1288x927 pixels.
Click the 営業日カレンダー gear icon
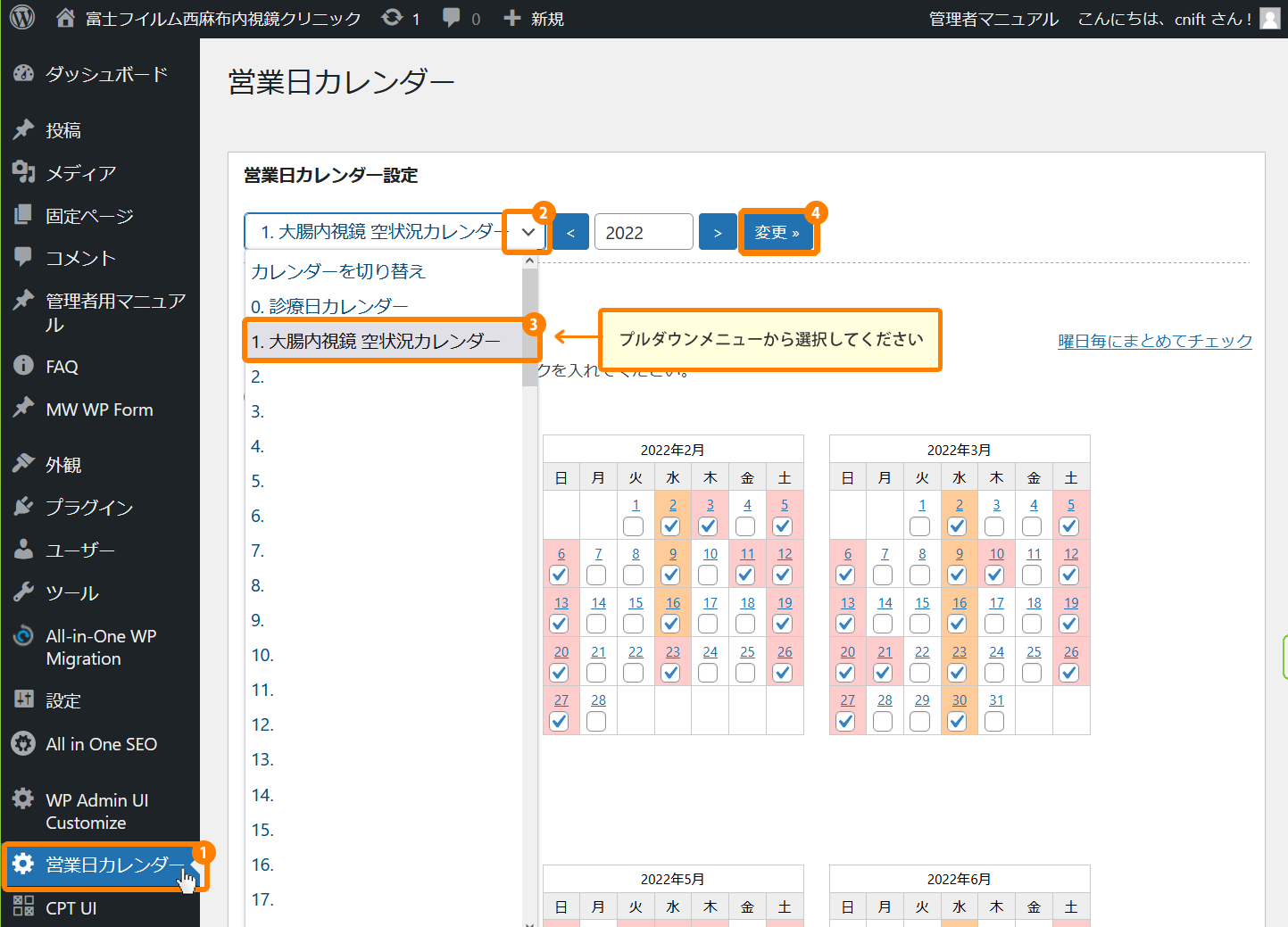click(x=24, y=864)
